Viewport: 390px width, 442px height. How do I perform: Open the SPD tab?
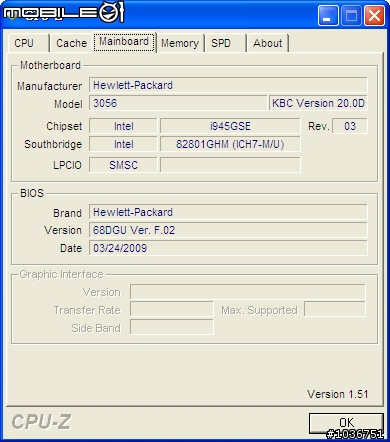coord(226,43)
